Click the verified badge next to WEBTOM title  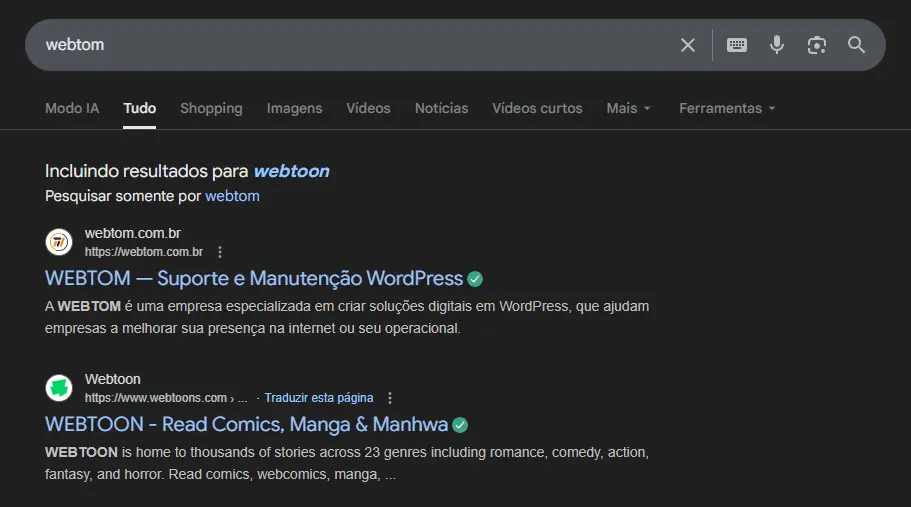click(475, 279)
